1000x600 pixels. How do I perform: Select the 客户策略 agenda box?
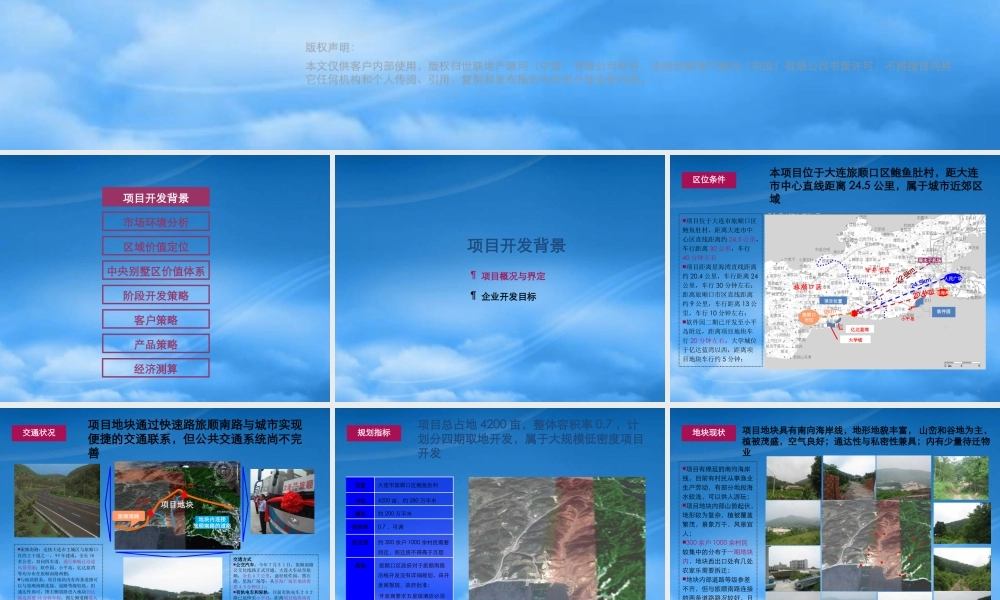tap(155, 320)
